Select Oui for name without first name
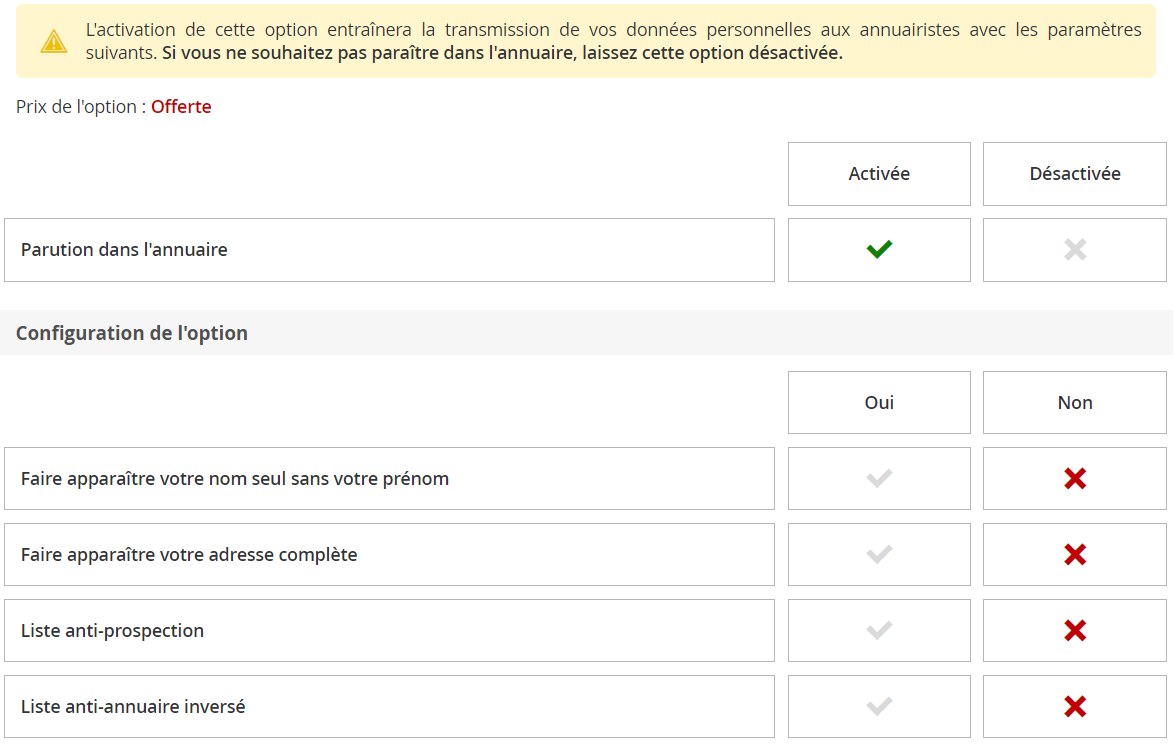This screenshot has width=1174, height=748. pyautogui.click(x=879, y=479)
